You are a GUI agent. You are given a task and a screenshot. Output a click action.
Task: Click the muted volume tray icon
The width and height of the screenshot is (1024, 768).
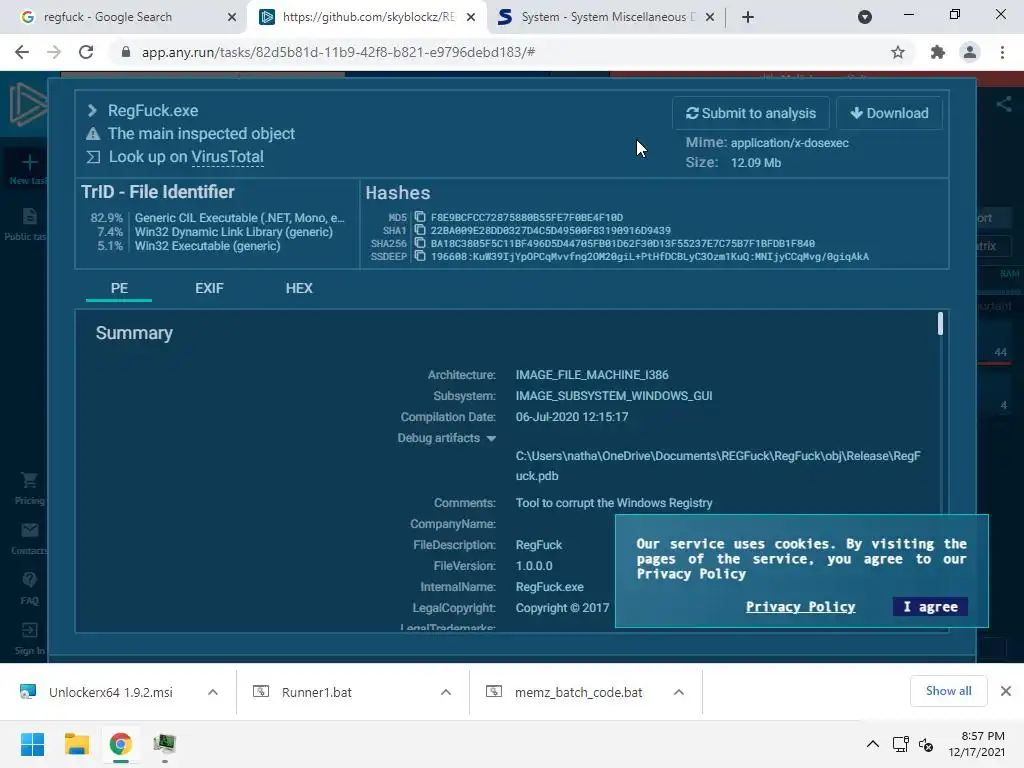tap(926, 744)
